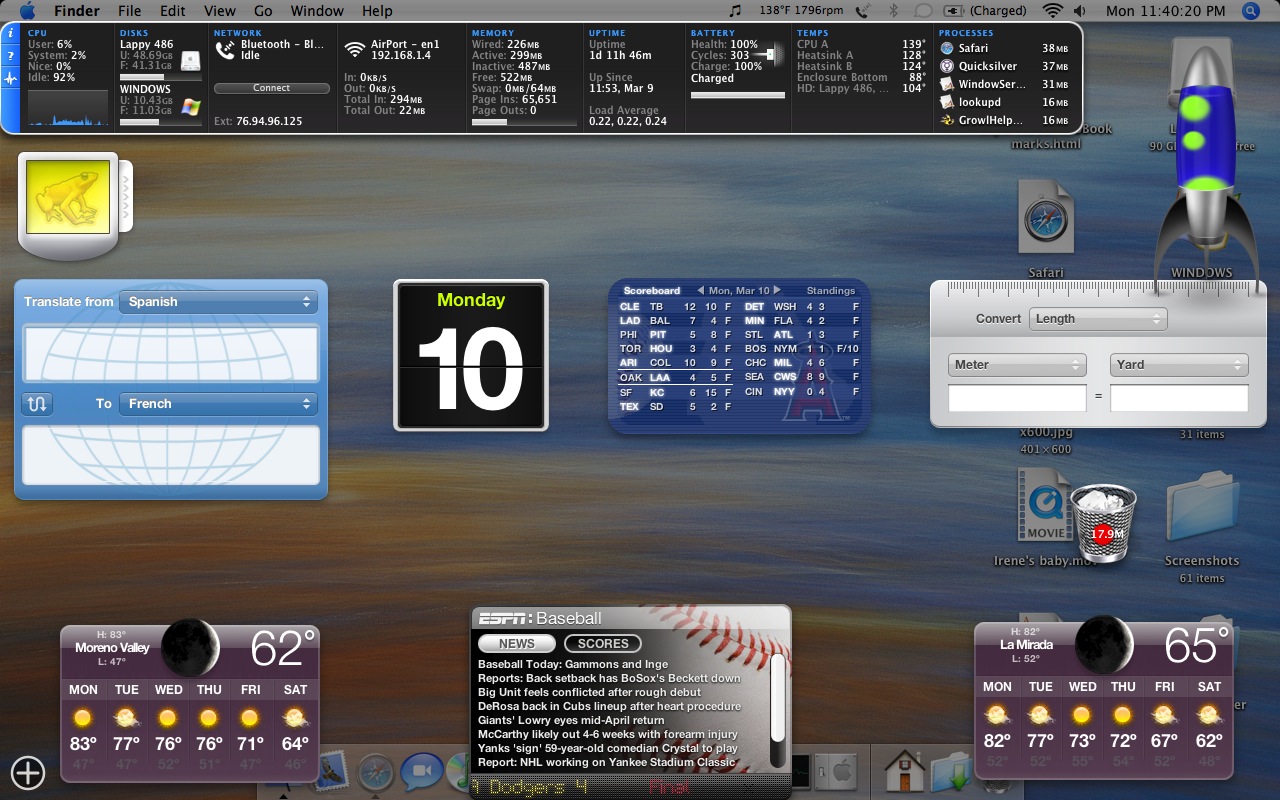Open the "Big Unit feels conflicted" headline
1280x800 pixels.
(589, 692)
